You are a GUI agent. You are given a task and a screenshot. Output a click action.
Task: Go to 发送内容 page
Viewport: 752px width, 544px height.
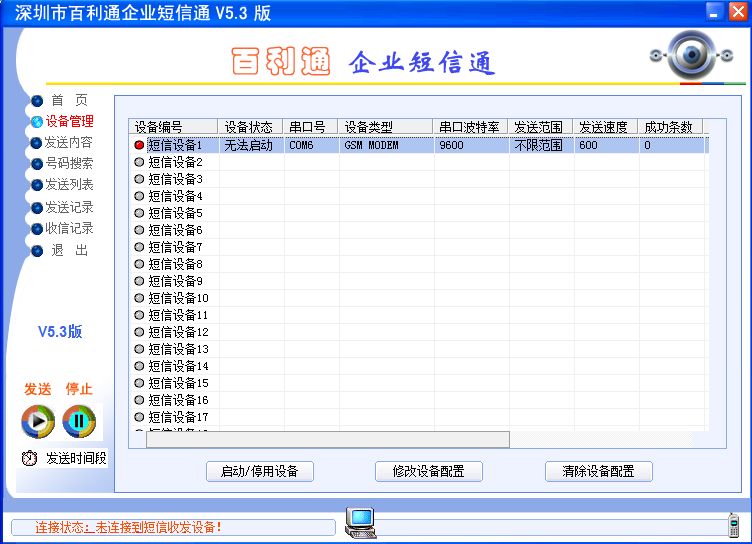click(68, 142)
